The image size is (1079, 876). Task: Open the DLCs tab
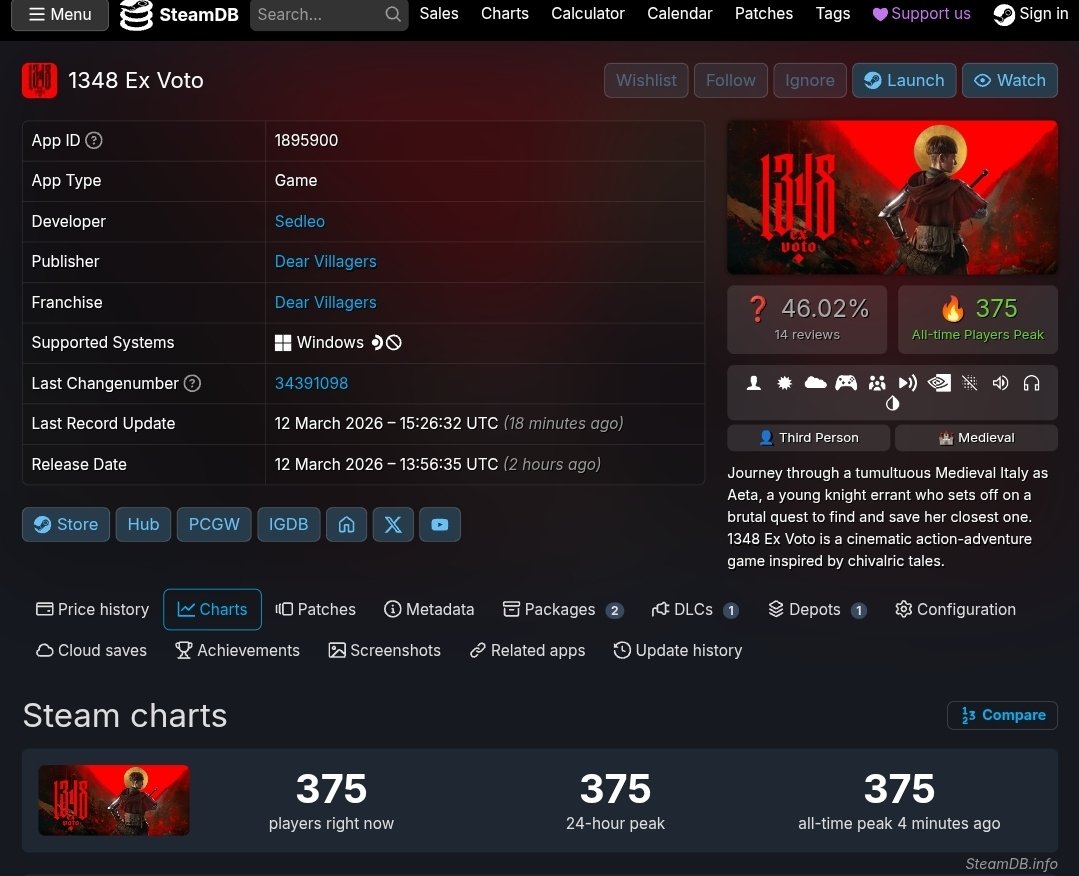(x=695, y=610)
